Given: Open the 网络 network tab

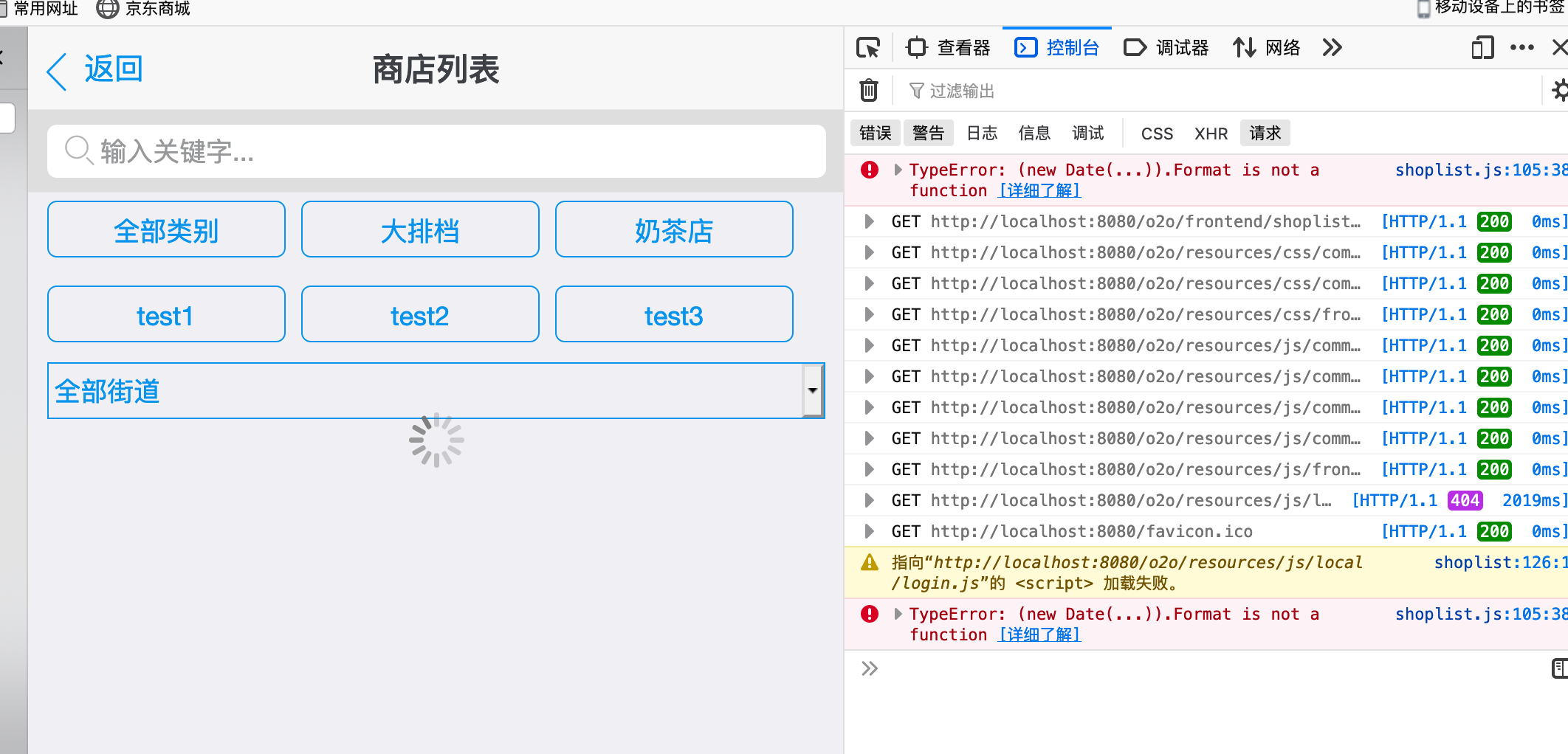Looking at the screenshot, I should pyautogui.click(x=1266, y=48).
